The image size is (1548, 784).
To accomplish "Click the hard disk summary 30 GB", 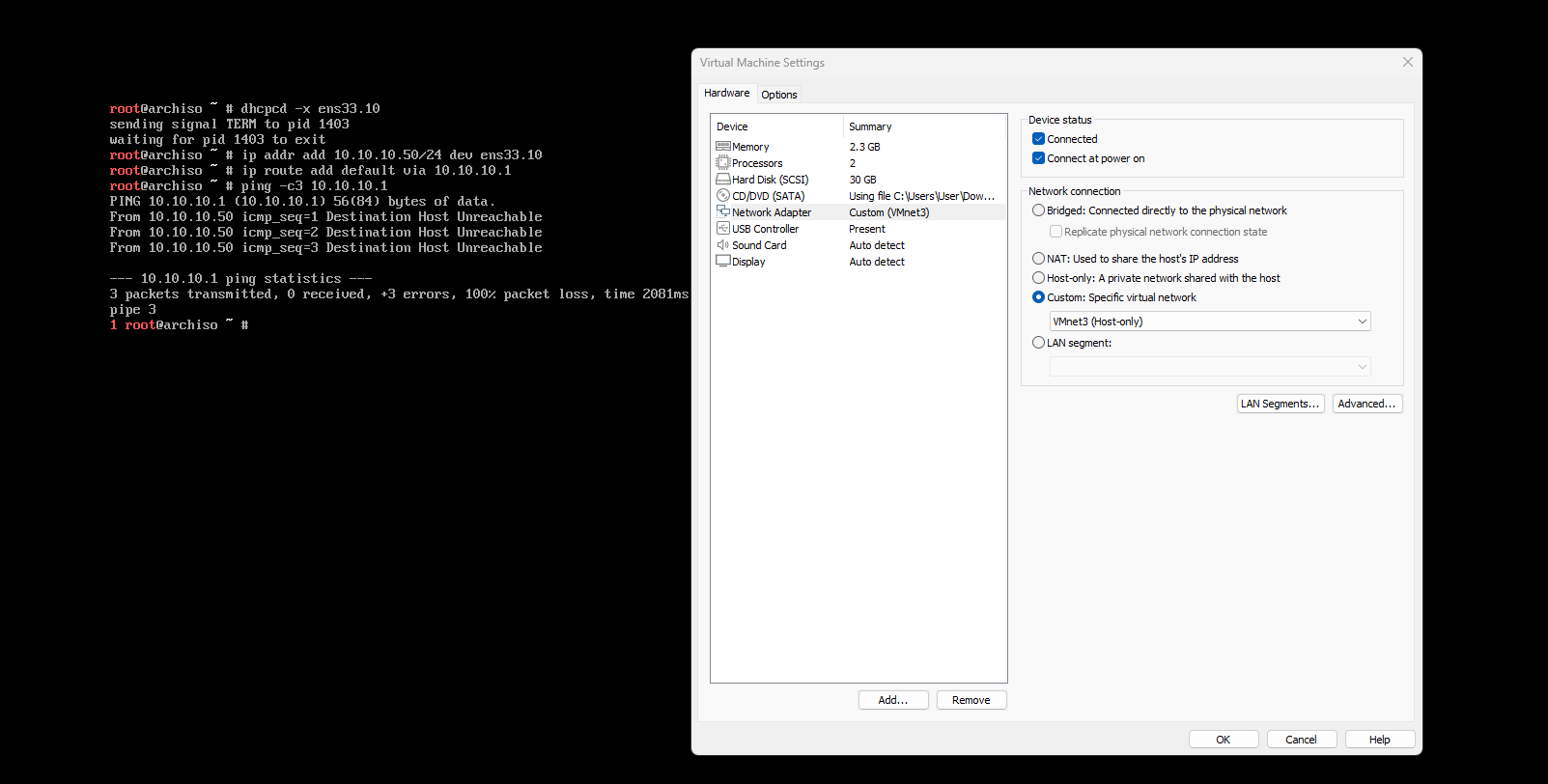I will click(862, 180).
